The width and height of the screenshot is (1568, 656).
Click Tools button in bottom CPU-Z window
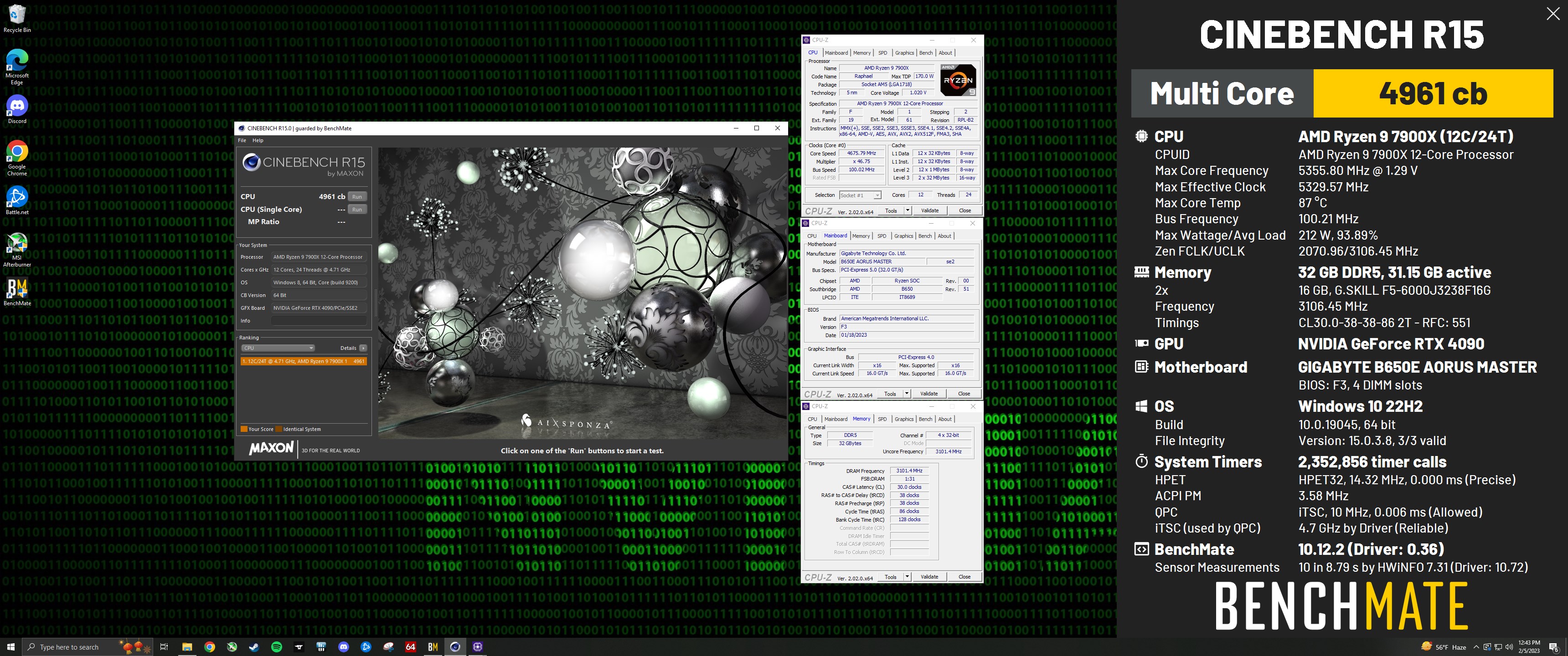pos(891,577)
